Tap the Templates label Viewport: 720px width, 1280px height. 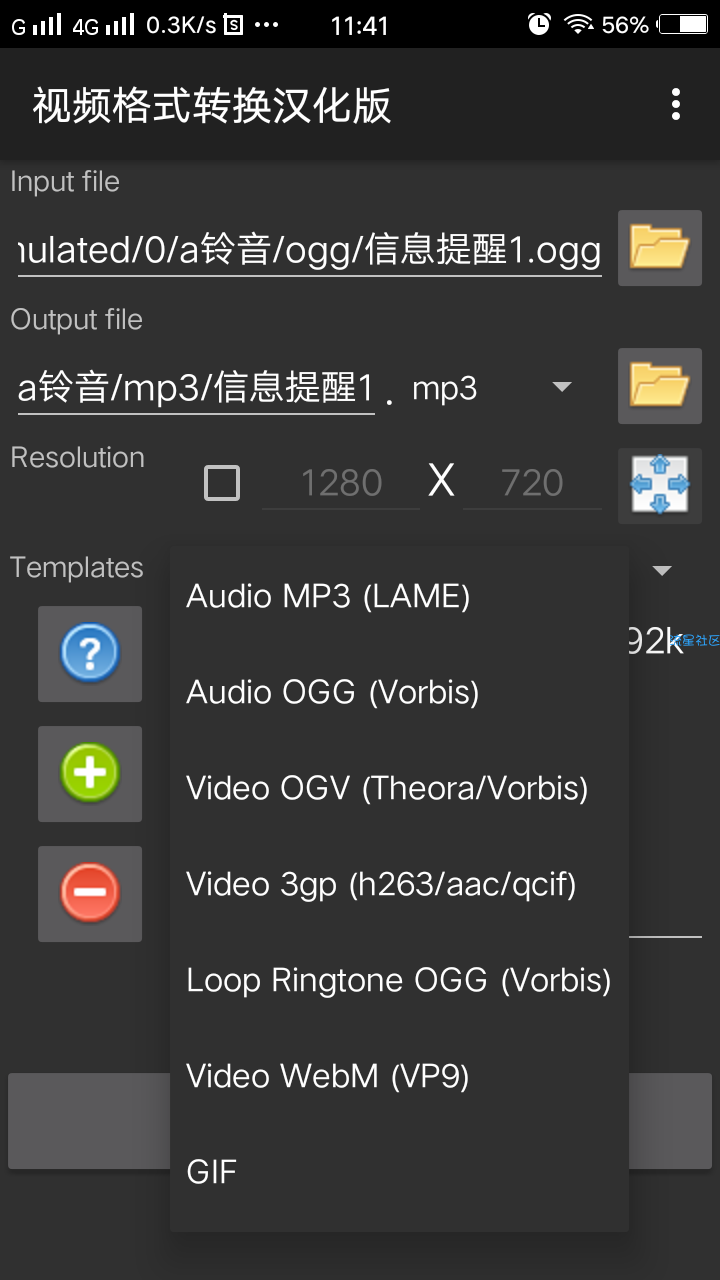pos(77,568)
